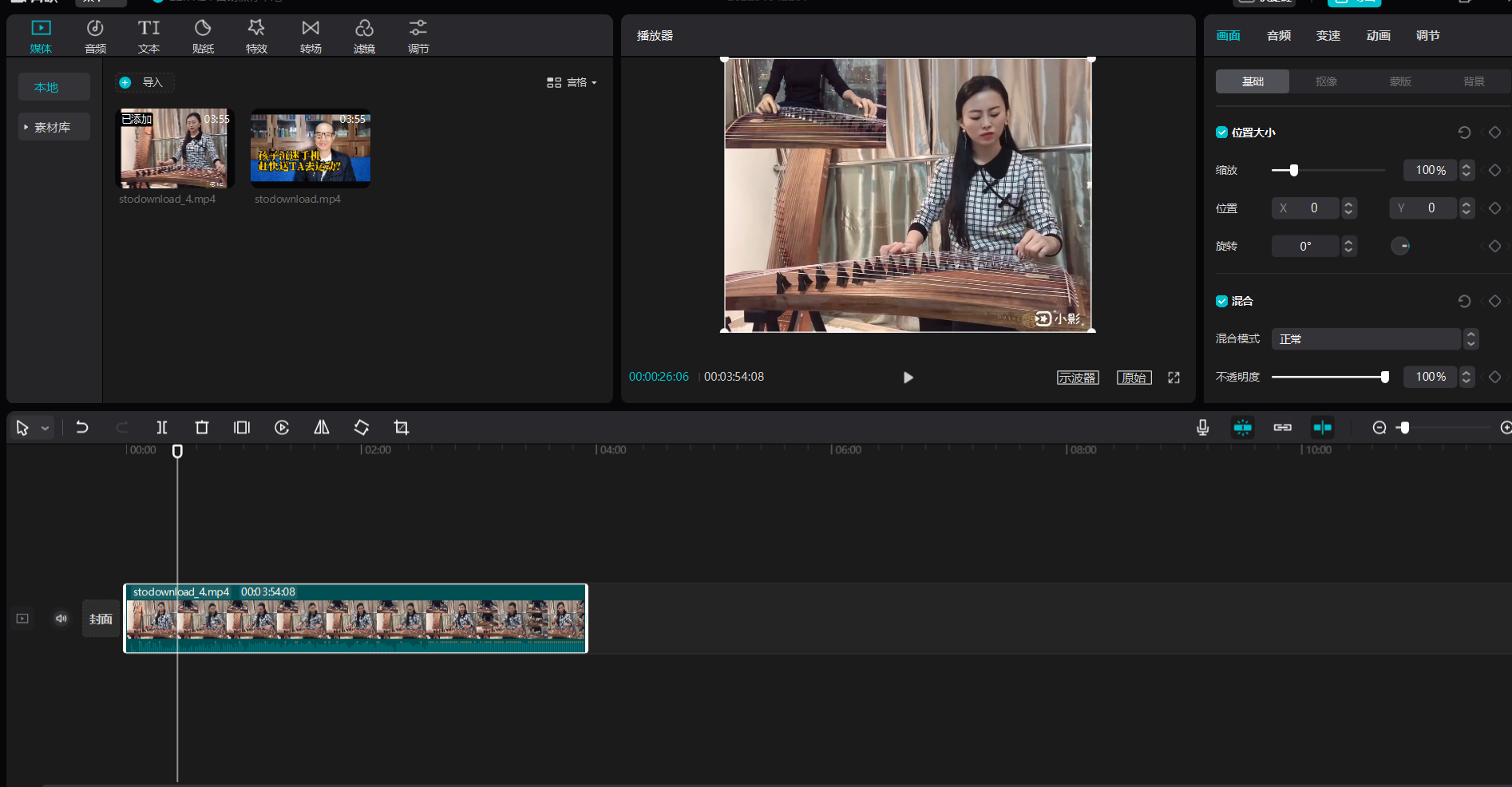Click the 不透明度 opacity slider handle
The image size is (1512, 787).
coord(1385,377)
